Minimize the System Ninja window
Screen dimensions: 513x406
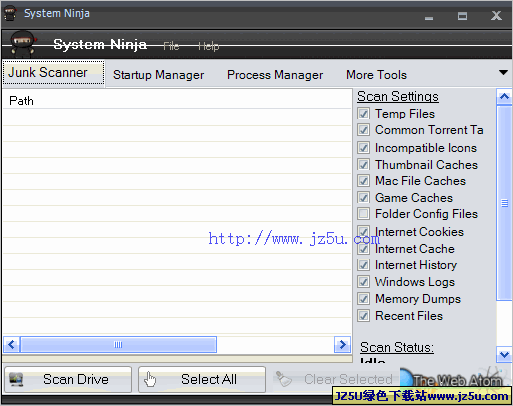click(429, 17)
